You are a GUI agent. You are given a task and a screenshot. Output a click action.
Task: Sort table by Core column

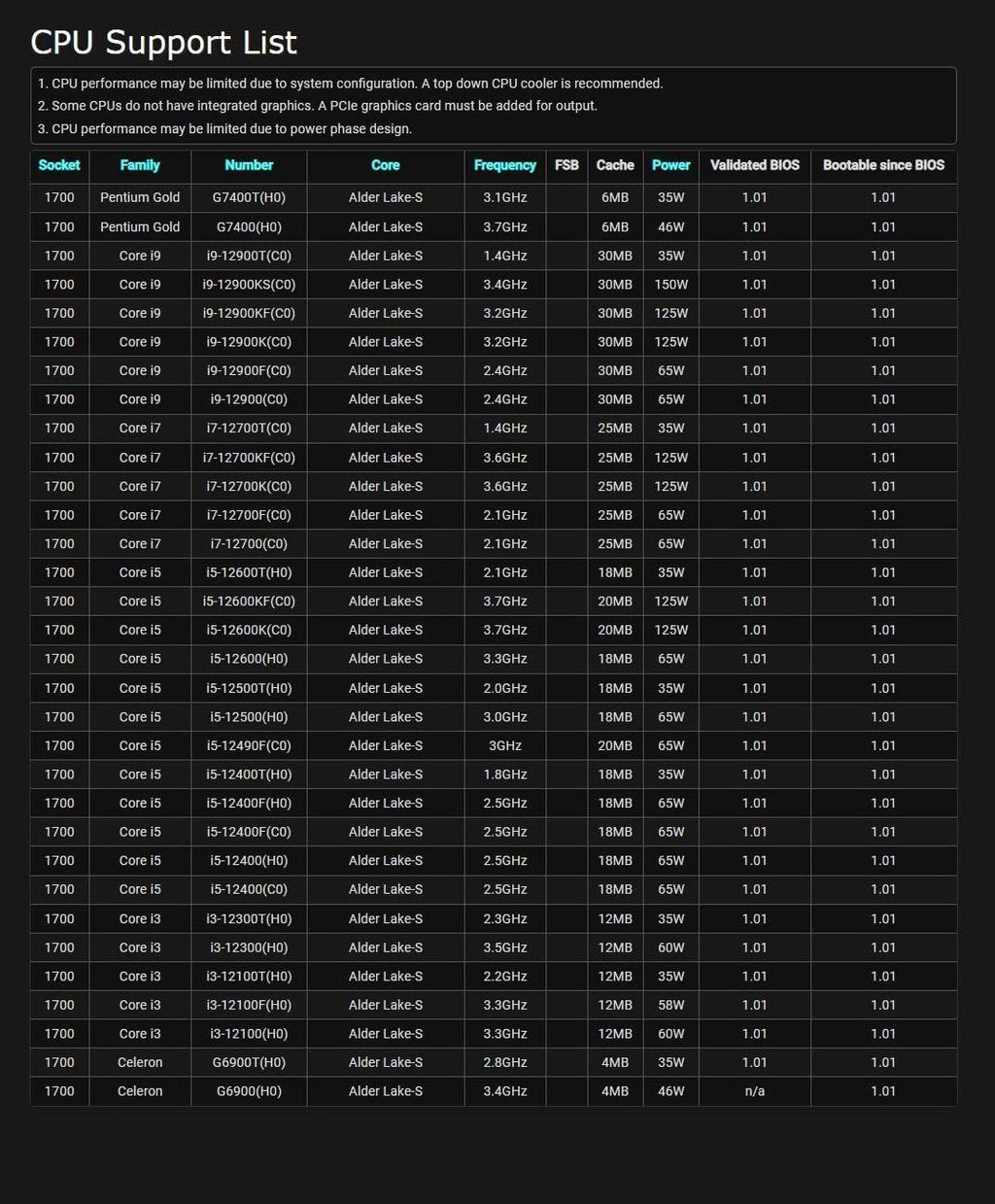click(x=386, y=165)
